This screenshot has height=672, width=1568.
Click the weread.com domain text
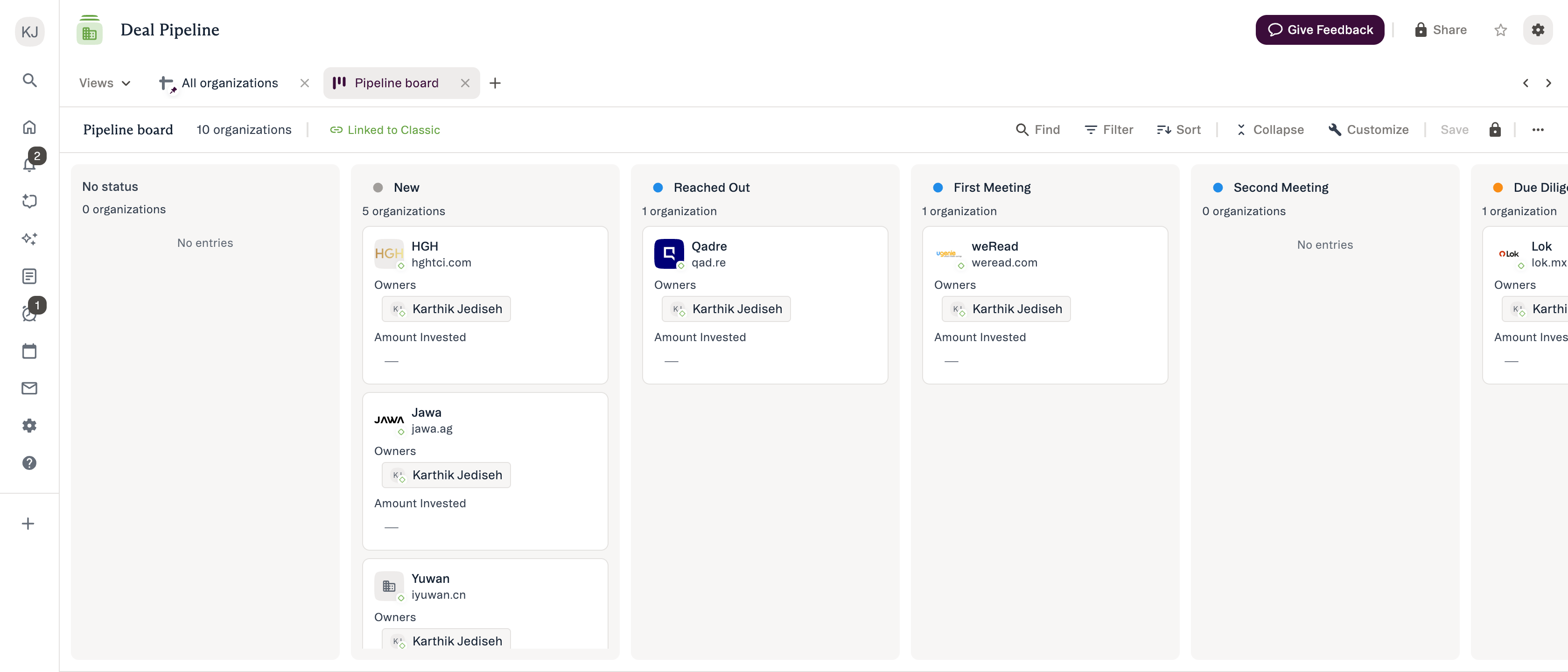(x=1004, y=263)
